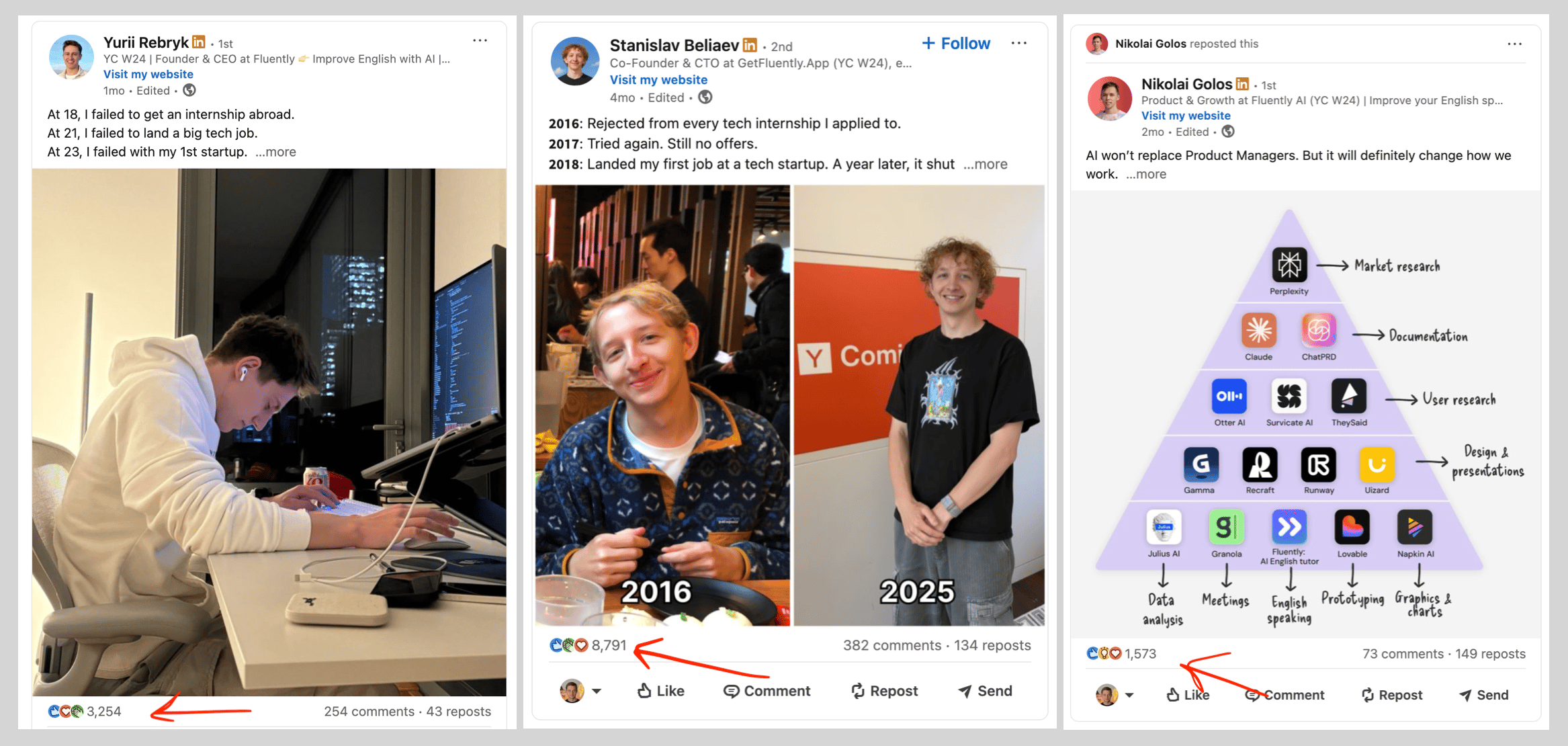1568x746 pixels.
Task: Expand '...more' on Stanislav Beliaev's post text
Action: (986, 164)
